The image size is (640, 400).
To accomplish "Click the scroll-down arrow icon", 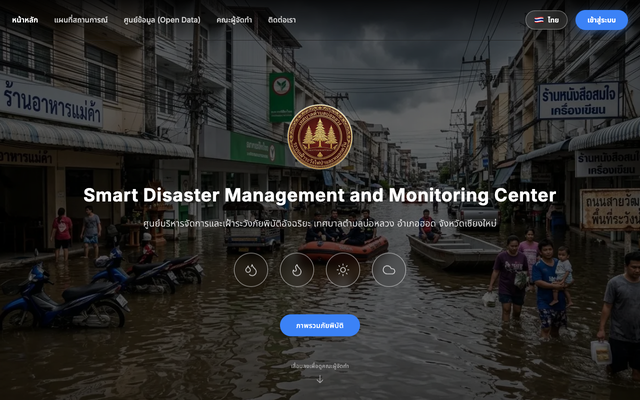I will [x=320, y=379].
